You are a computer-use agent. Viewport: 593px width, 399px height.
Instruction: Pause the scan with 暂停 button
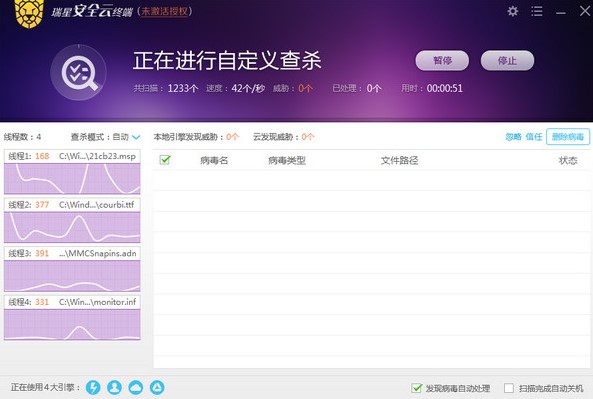point(442,61)
